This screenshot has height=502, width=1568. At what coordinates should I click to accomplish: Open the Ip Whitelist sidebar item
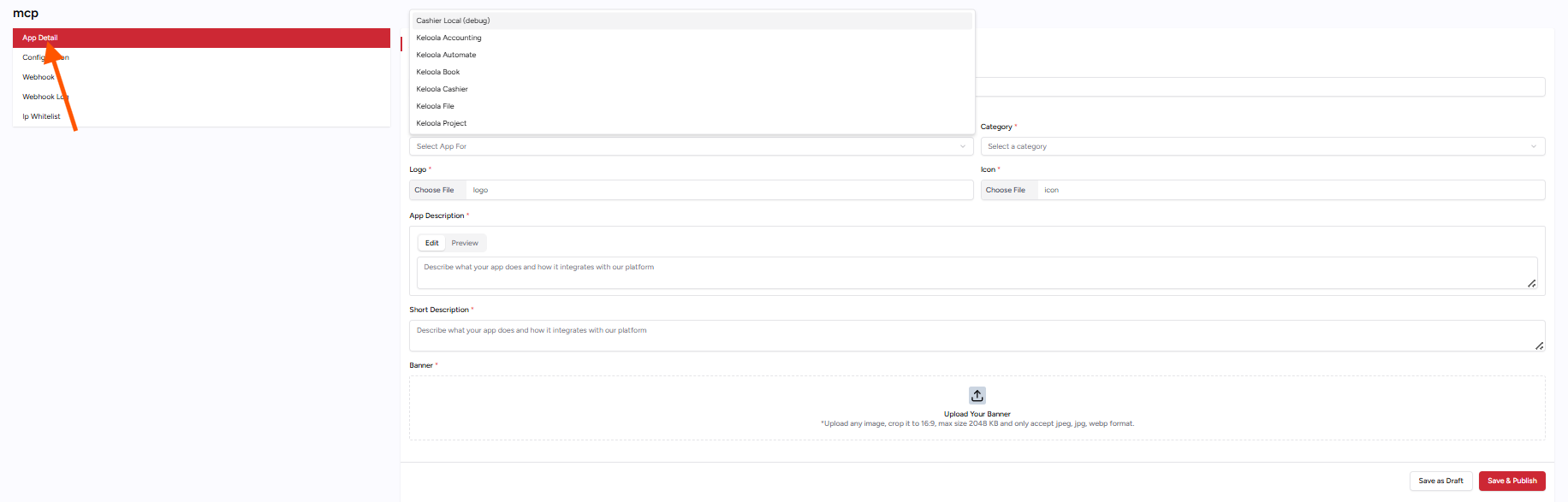pyautogui.click(x=201, y=116)
